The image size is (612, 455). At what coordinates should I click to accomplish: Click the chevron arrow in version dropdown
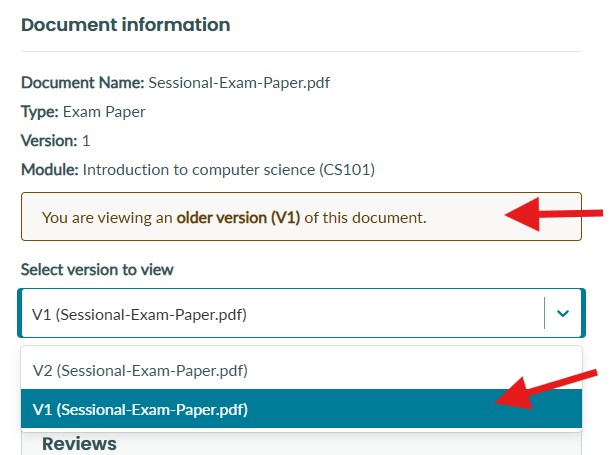(x=562, y=313)
